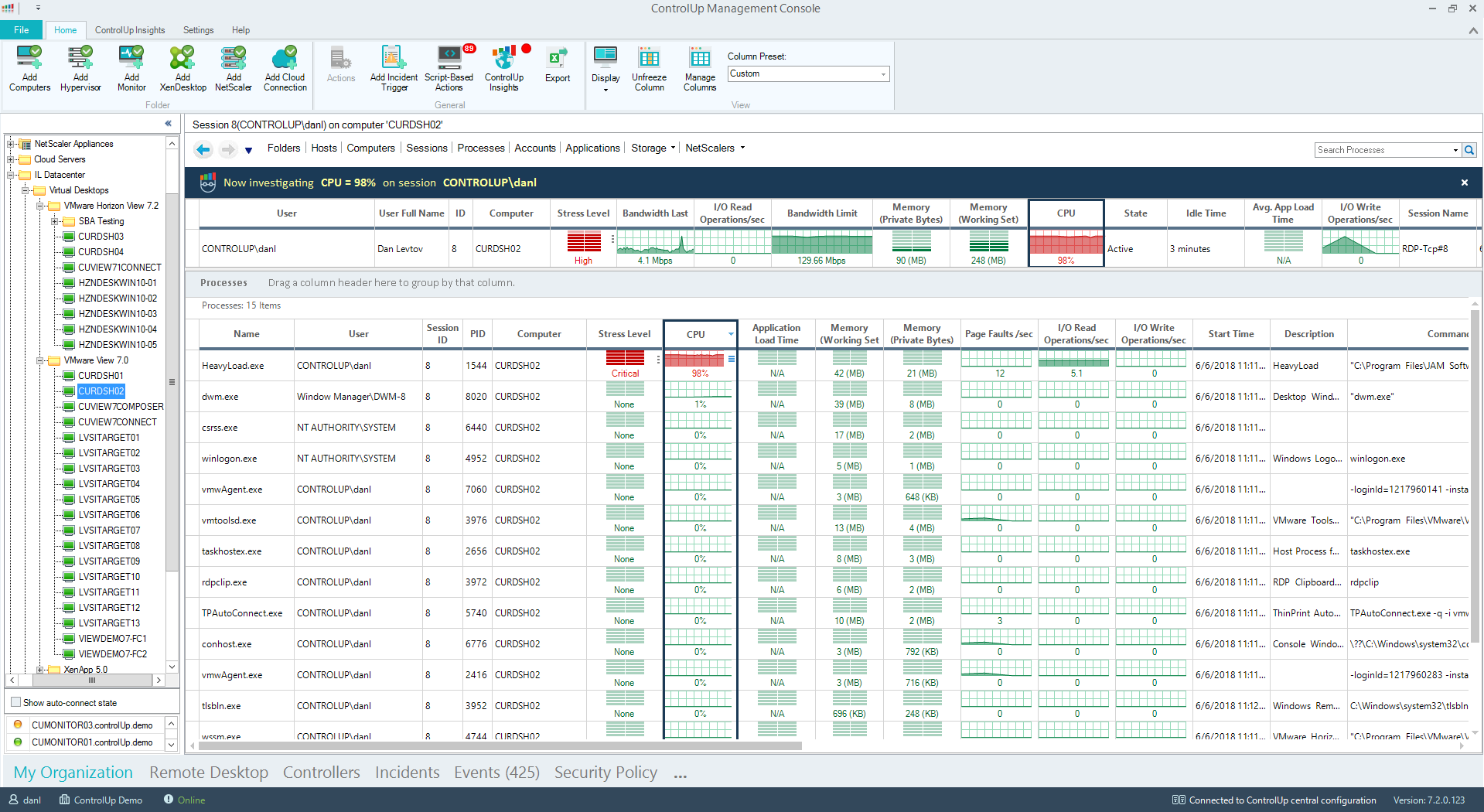Image resolution: width=1484 pixels, height=812 pixels.
Task: Open the Events (425) tab
Action: point(496,772)
